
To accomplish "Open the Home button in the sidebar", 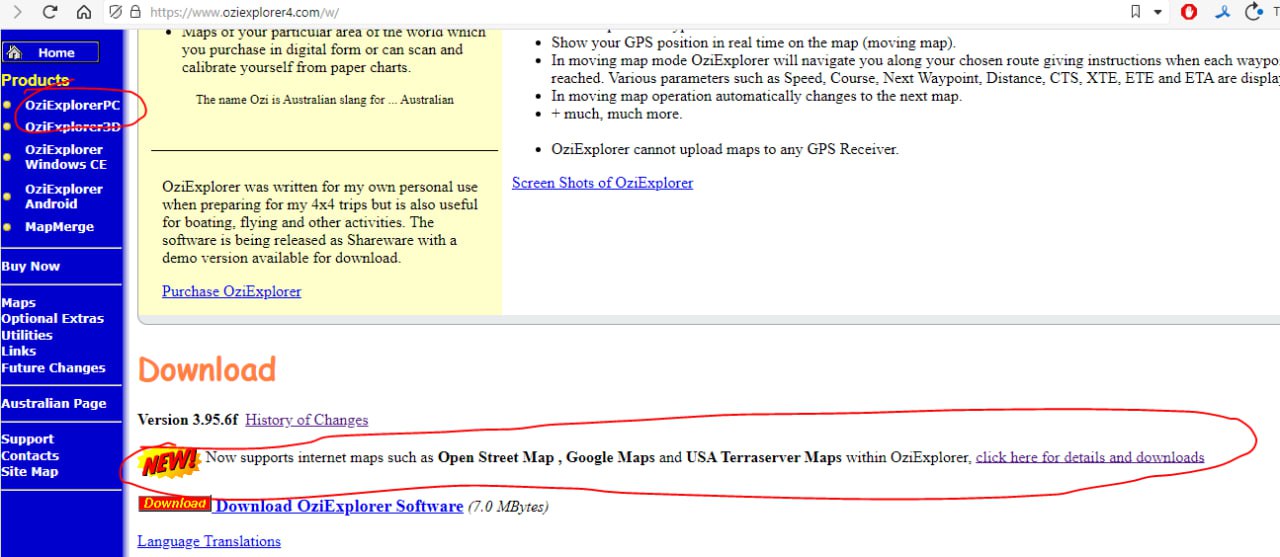I will coord(50,53).
